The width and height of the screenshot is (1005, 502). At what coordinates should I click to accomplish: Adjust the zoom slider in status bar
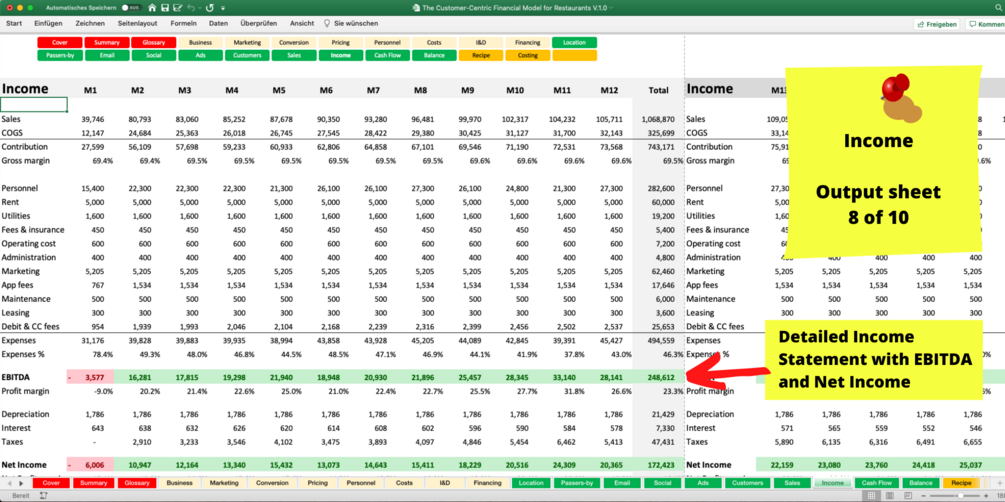(x=959, y=496)
